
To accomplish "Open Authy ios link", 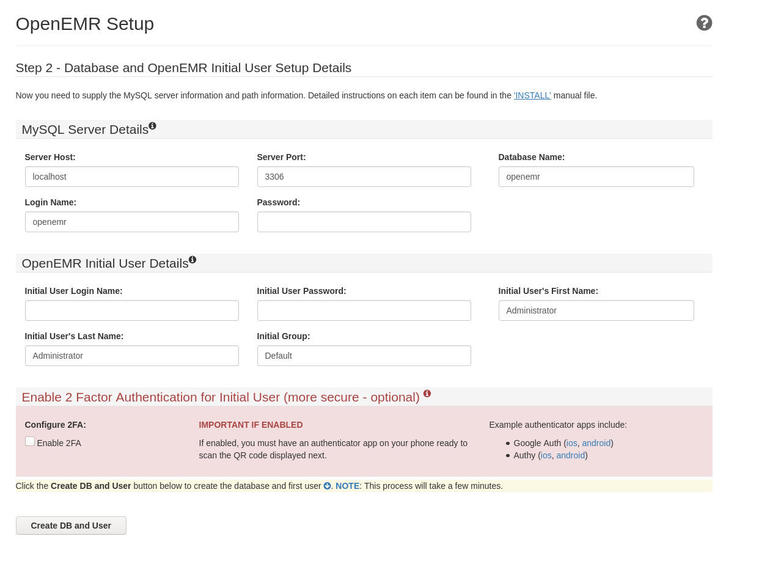I will pyautogui.click(x=546, y=455).
